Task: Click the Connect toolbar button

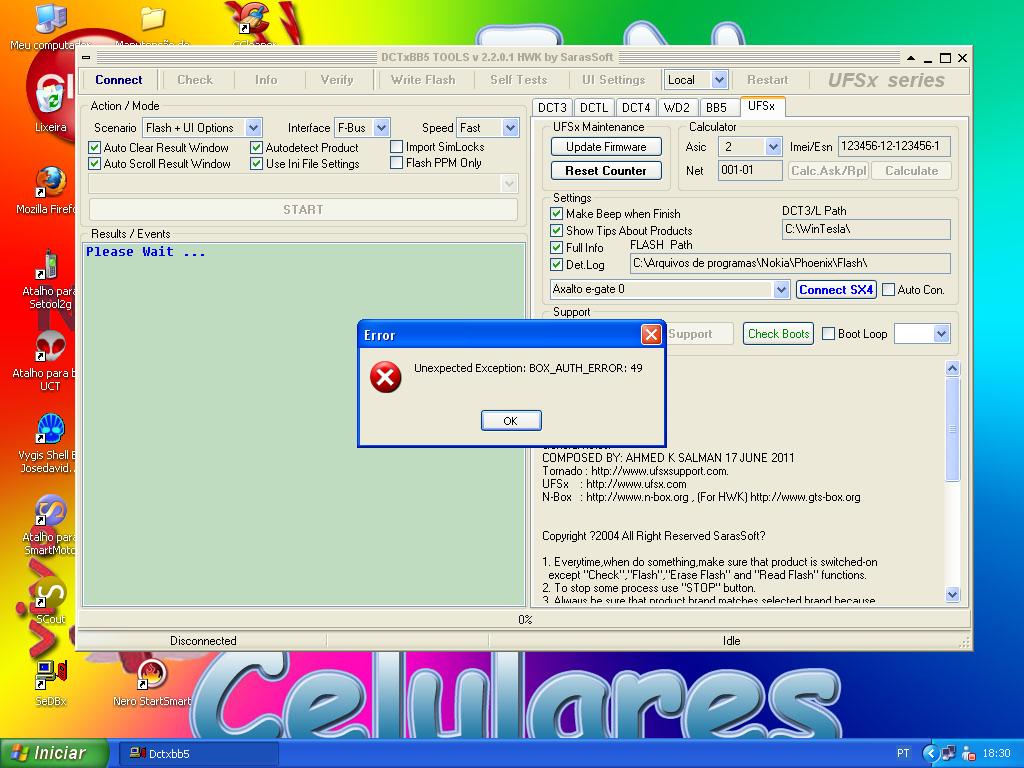Action: point(118,80)
